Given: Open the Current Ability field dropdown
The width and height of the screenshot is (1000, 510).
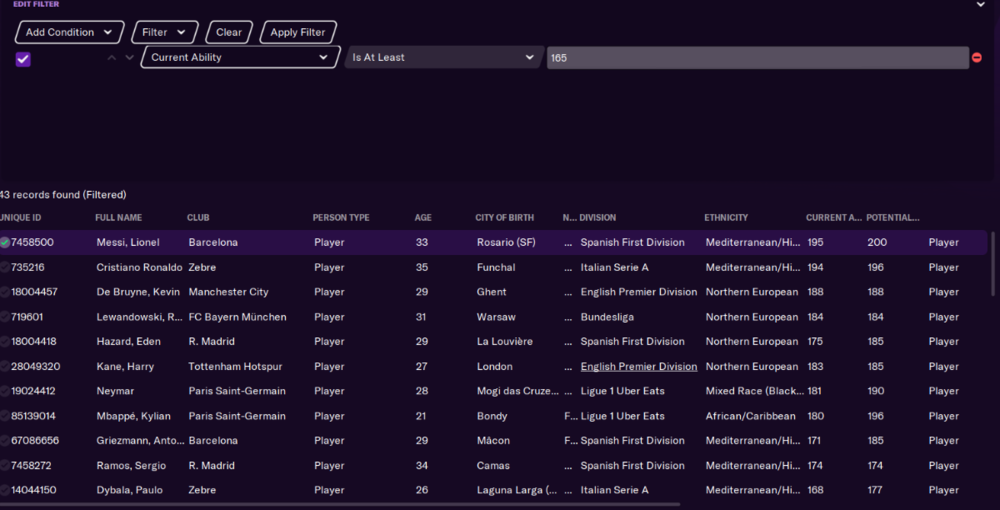Looking at the screenshot, I should tap(240, 57).
